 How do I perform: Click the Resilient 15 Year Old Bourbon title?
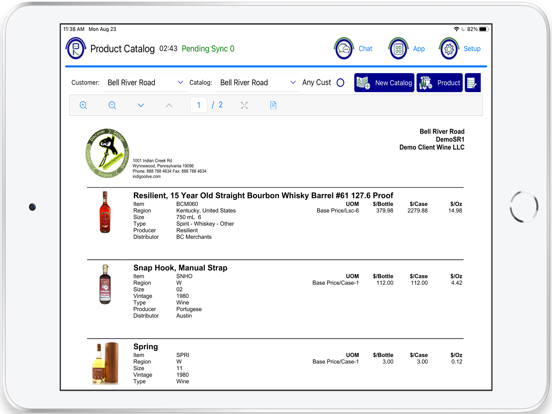[x=263, y=195]
